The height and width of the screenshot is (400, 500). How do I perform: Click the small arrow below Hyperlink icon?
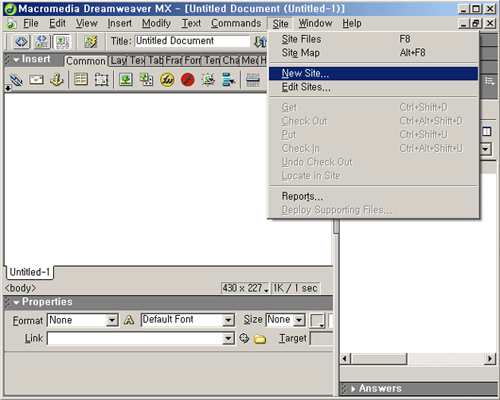8,88
